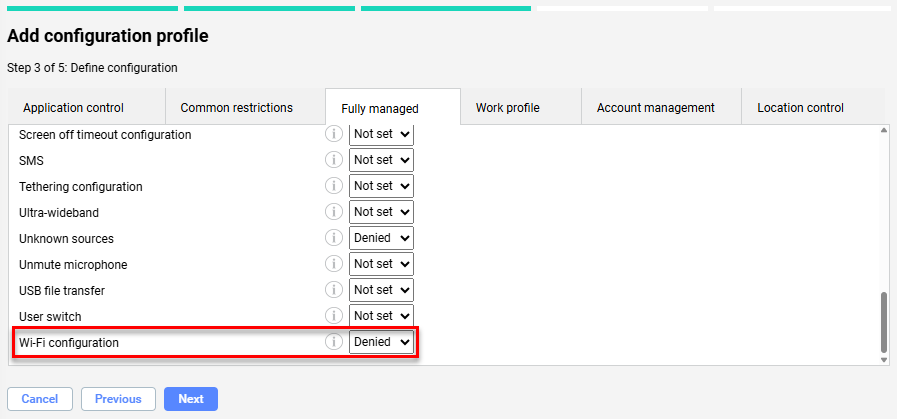Viewport: 897px width, 419px height.
Task: View info for USB file transfer
Action: pyautogui.click(x=334, y=290)
